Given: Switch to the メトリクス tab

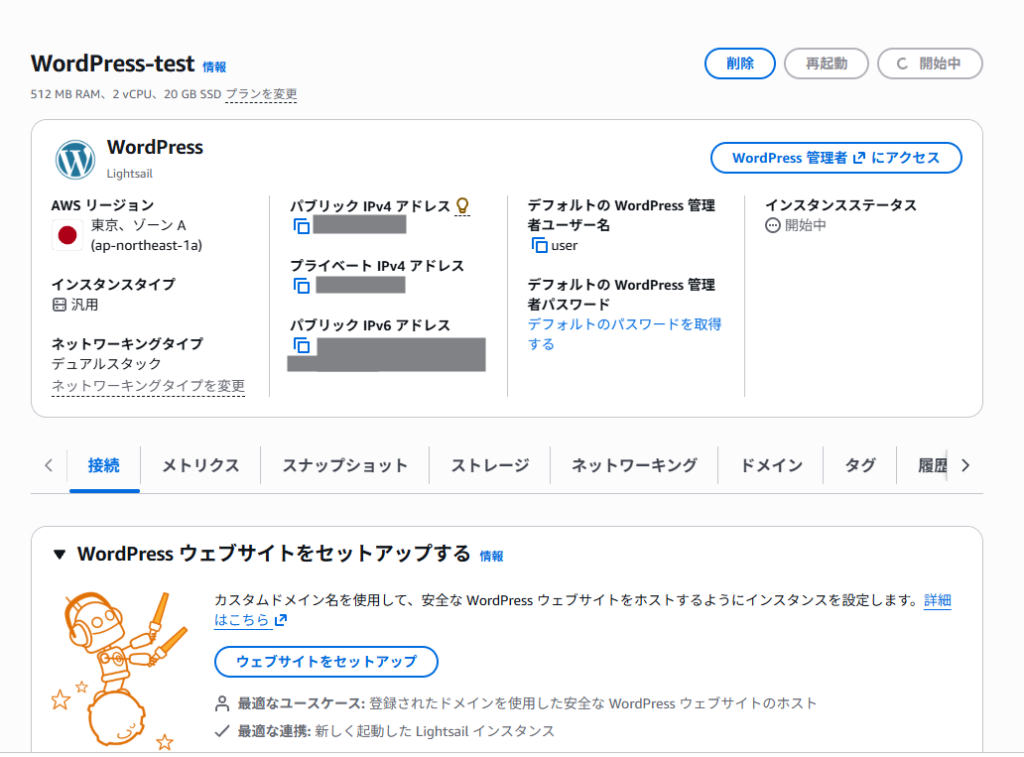Looking at the screenshot, I should point(200,465).
